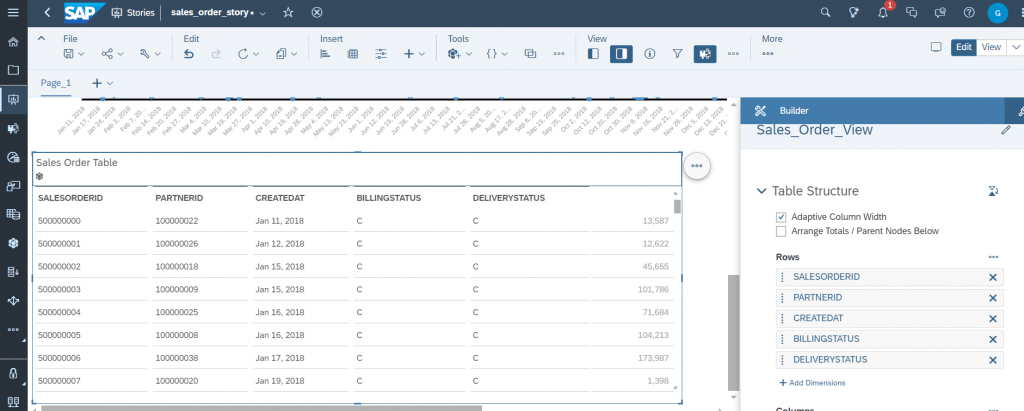Click the Undo icon in Edit group

[189, 54]
